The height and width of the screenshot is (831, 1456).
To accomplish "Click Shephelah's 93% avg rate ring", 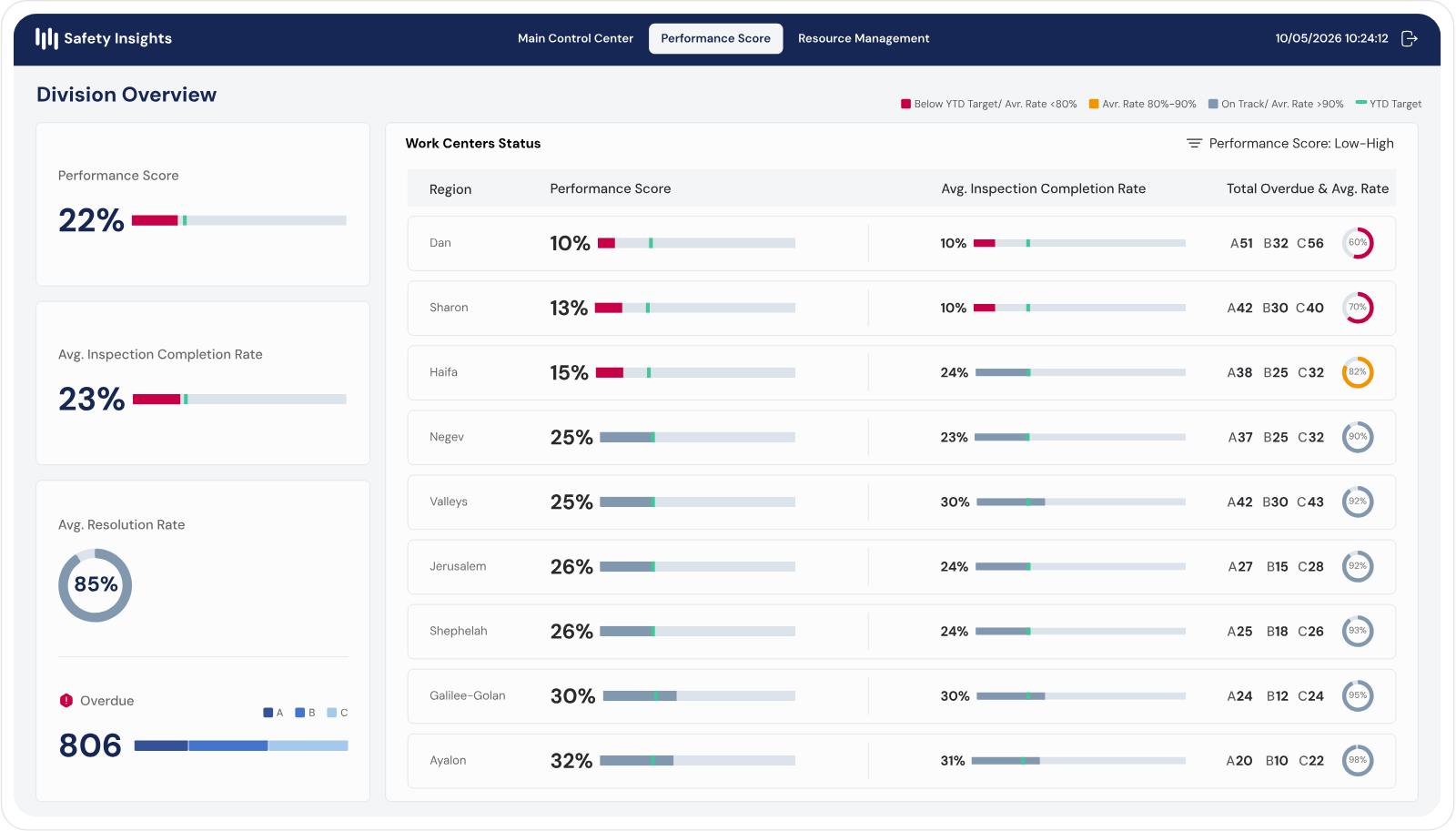I will pyautogui.click(x=1358, y=631).
